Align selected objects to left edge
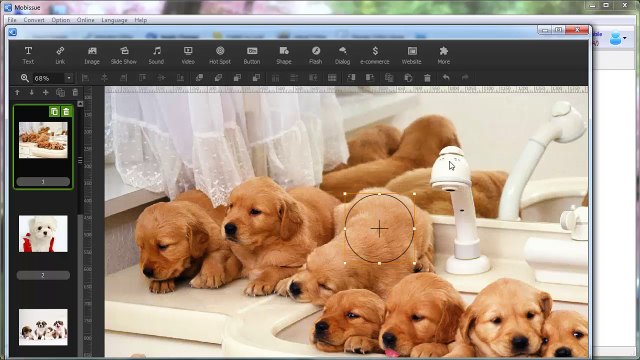 click(85, 78)
